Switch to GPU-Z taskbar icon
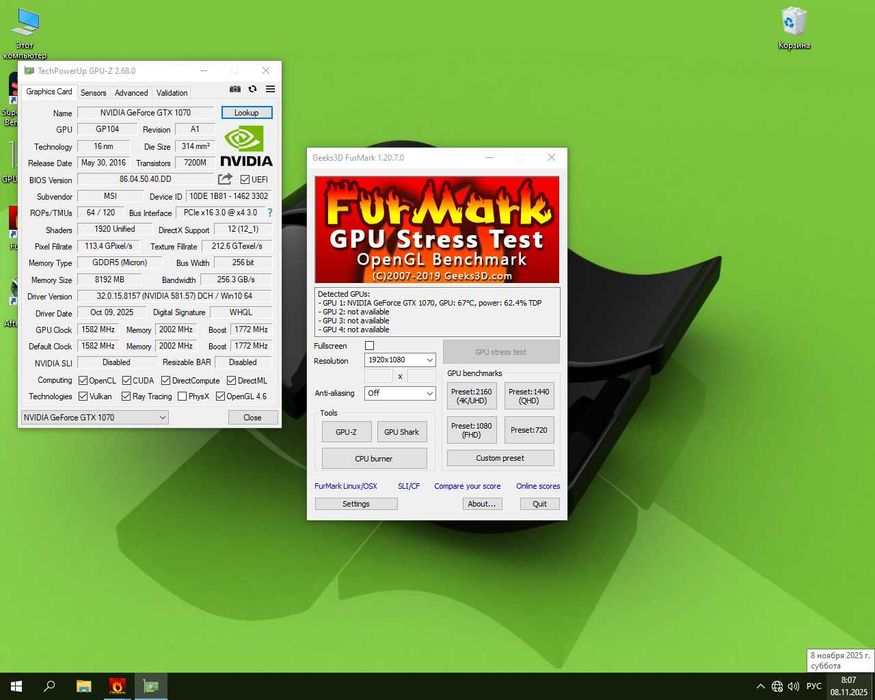The image size is (875, 700). coord(151,686)
